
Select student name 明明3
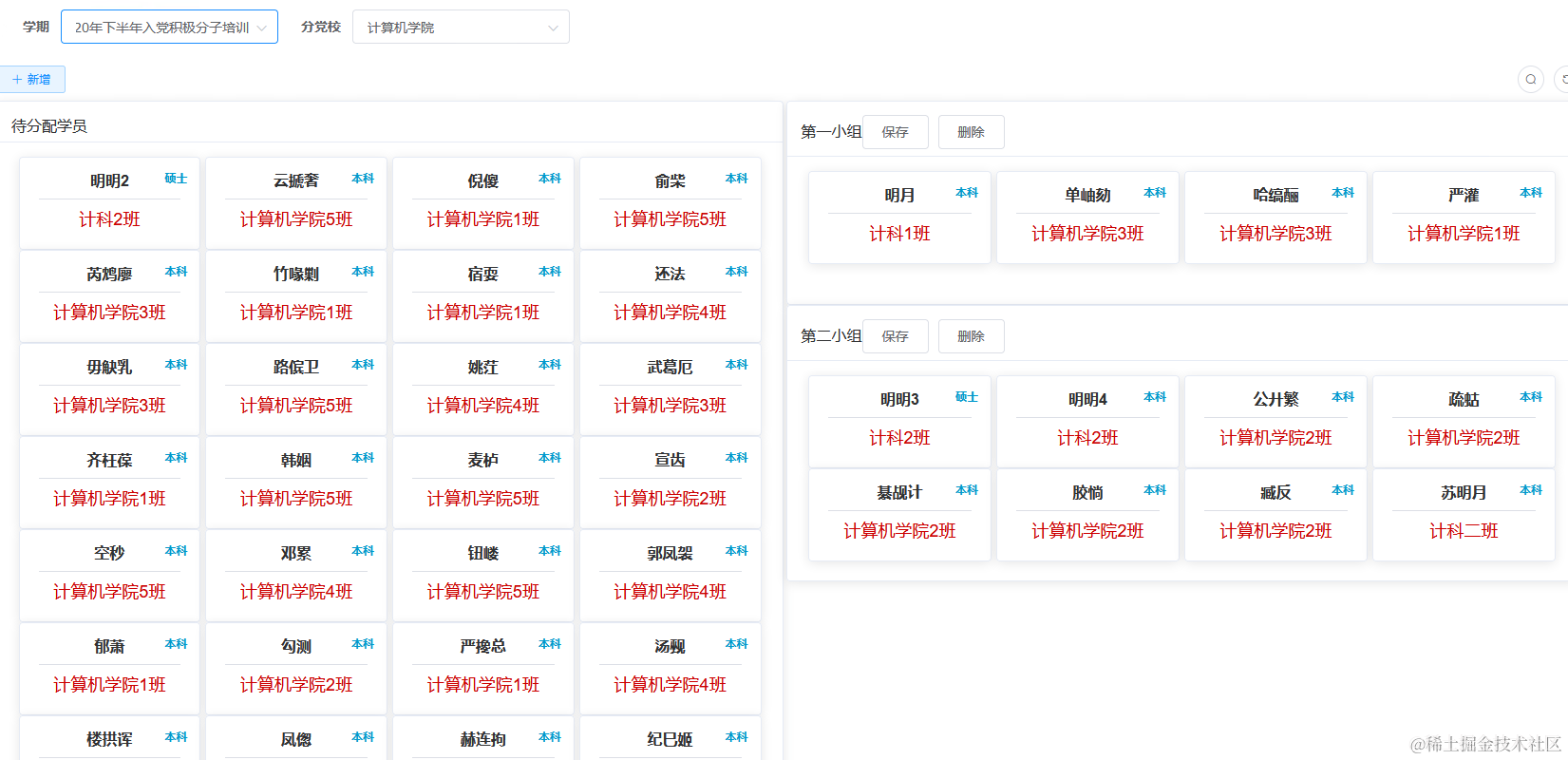[899, 399]
